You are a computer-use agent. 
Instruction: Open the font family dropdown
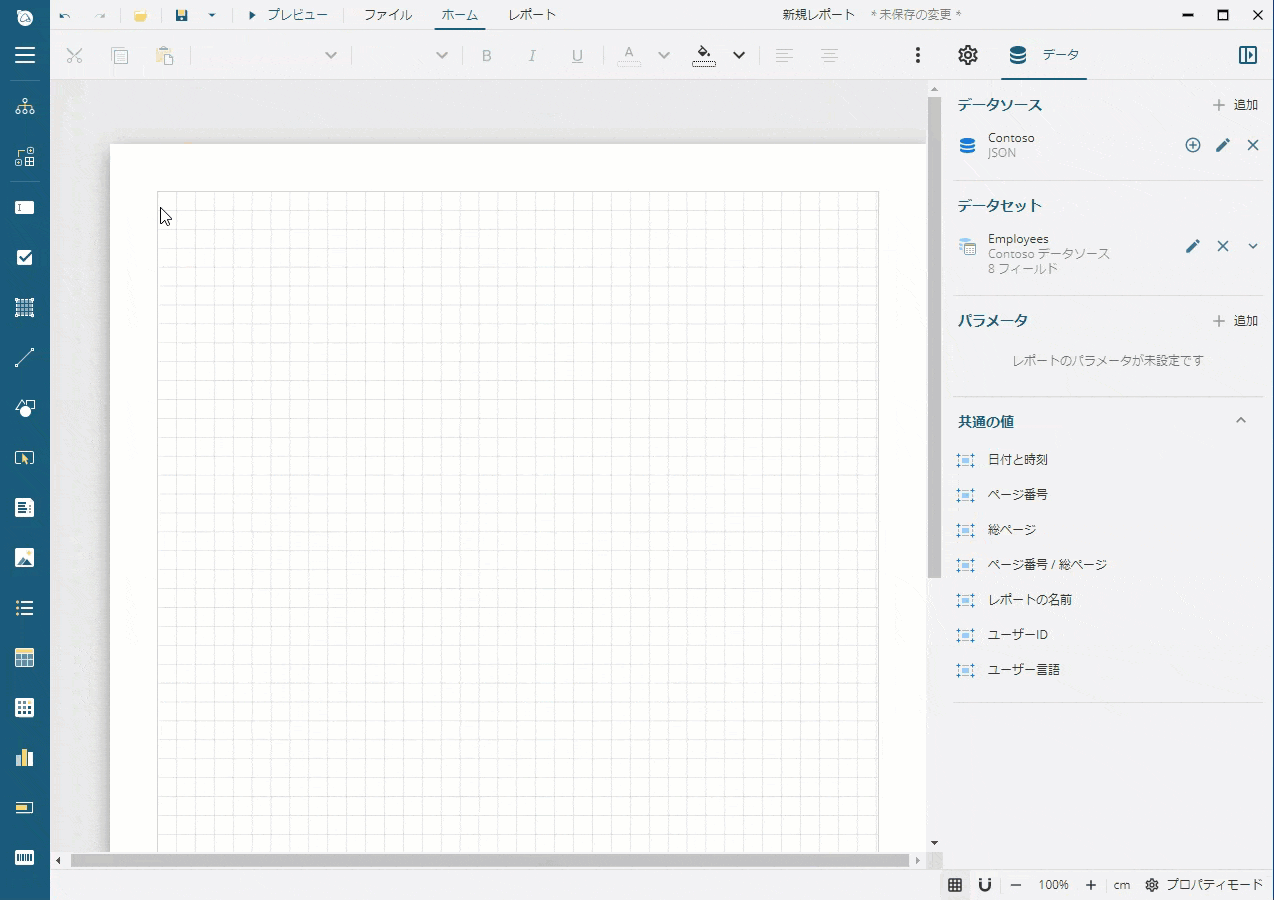coord(330,55)
